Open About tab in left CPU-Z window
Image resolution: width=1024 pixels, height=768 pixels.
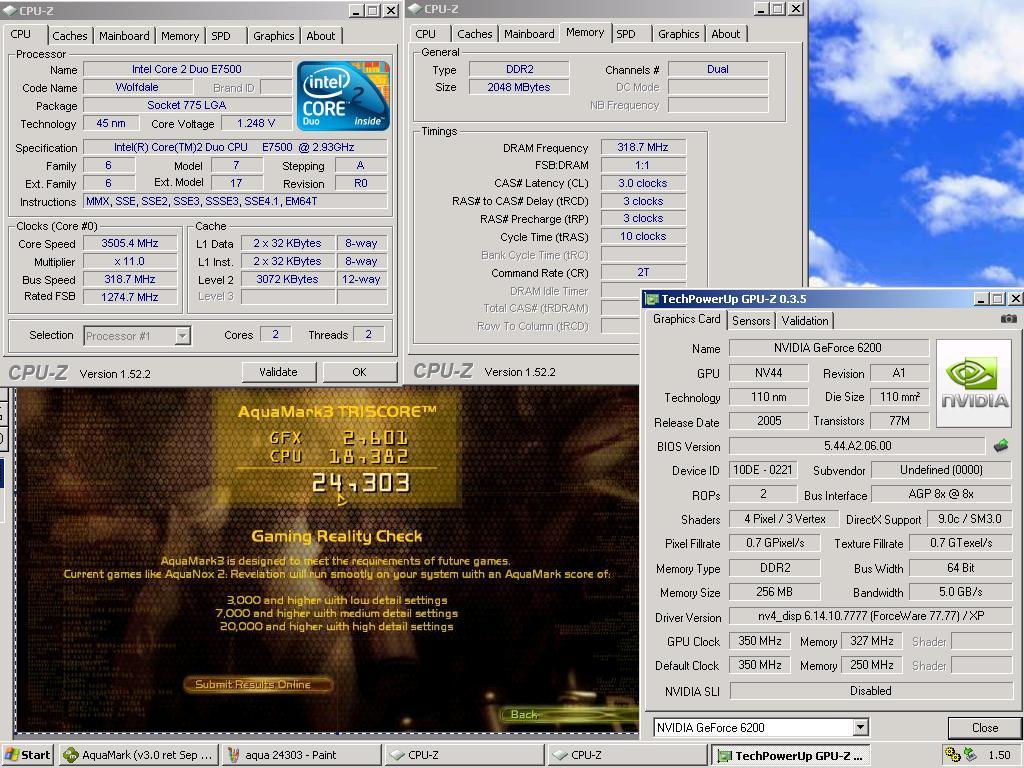pos(321,36)
